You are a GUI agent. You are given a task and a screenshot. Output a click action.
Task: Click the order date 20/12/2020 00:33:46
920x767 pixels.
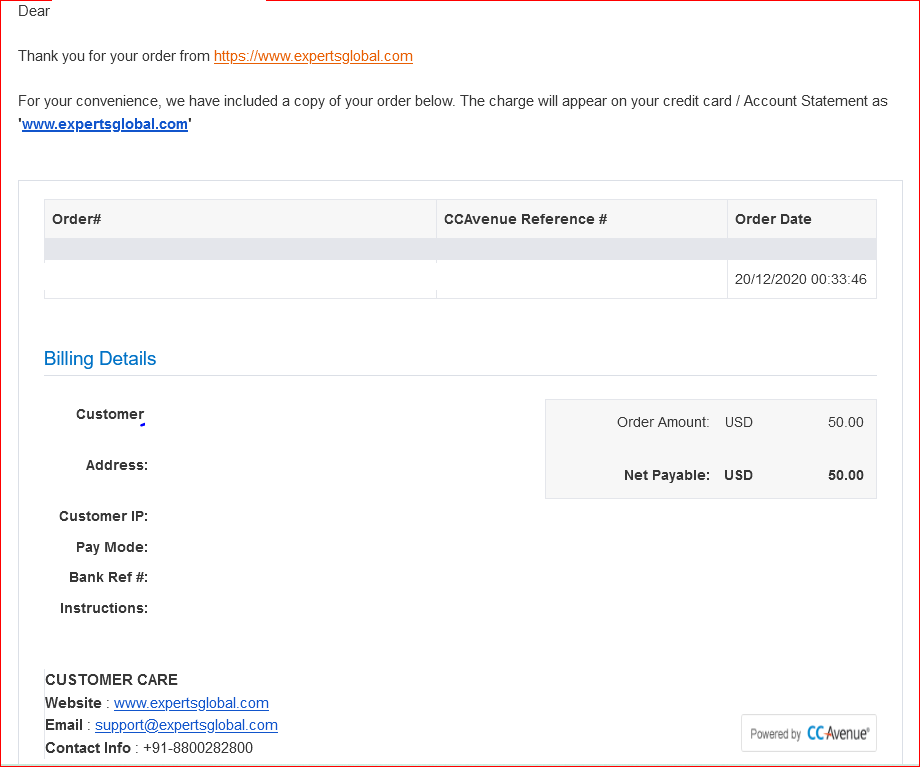pos(800,279)
